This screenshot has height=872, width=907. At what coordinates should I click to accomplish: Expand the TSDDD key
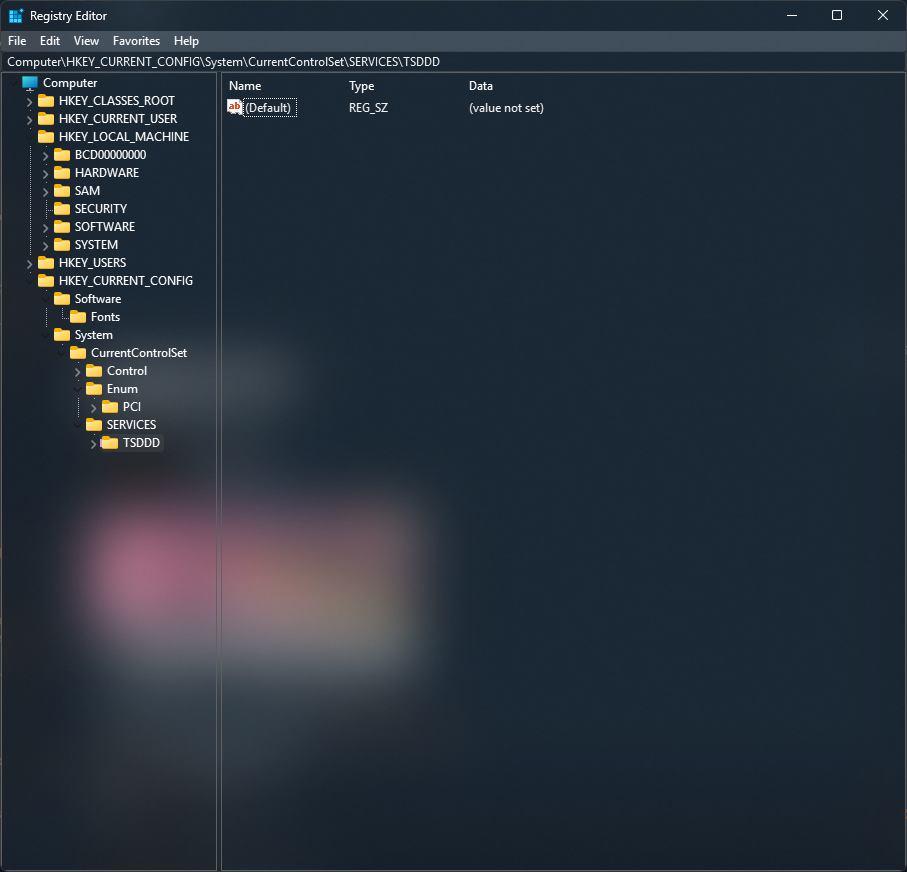click(94, 443)
